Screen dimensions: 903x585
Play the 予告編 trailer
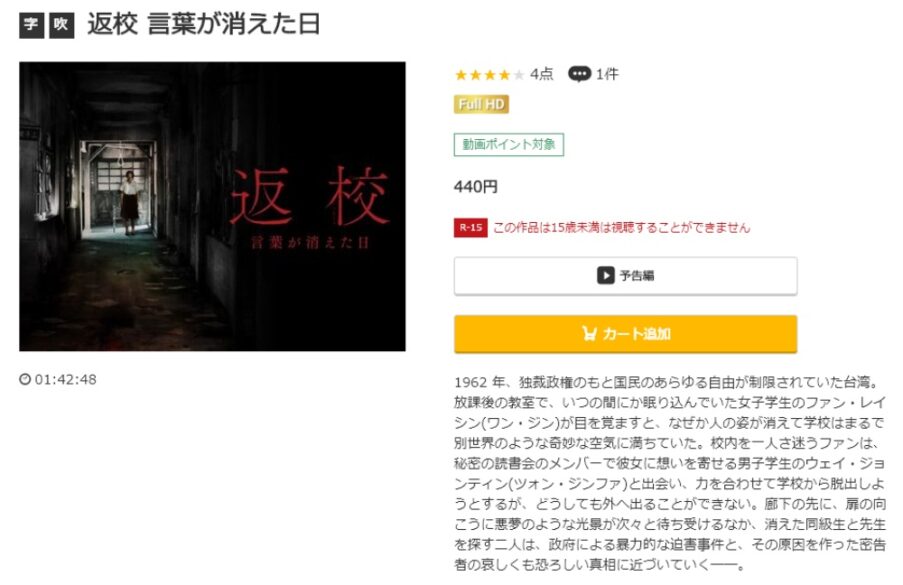pos(625,276)
